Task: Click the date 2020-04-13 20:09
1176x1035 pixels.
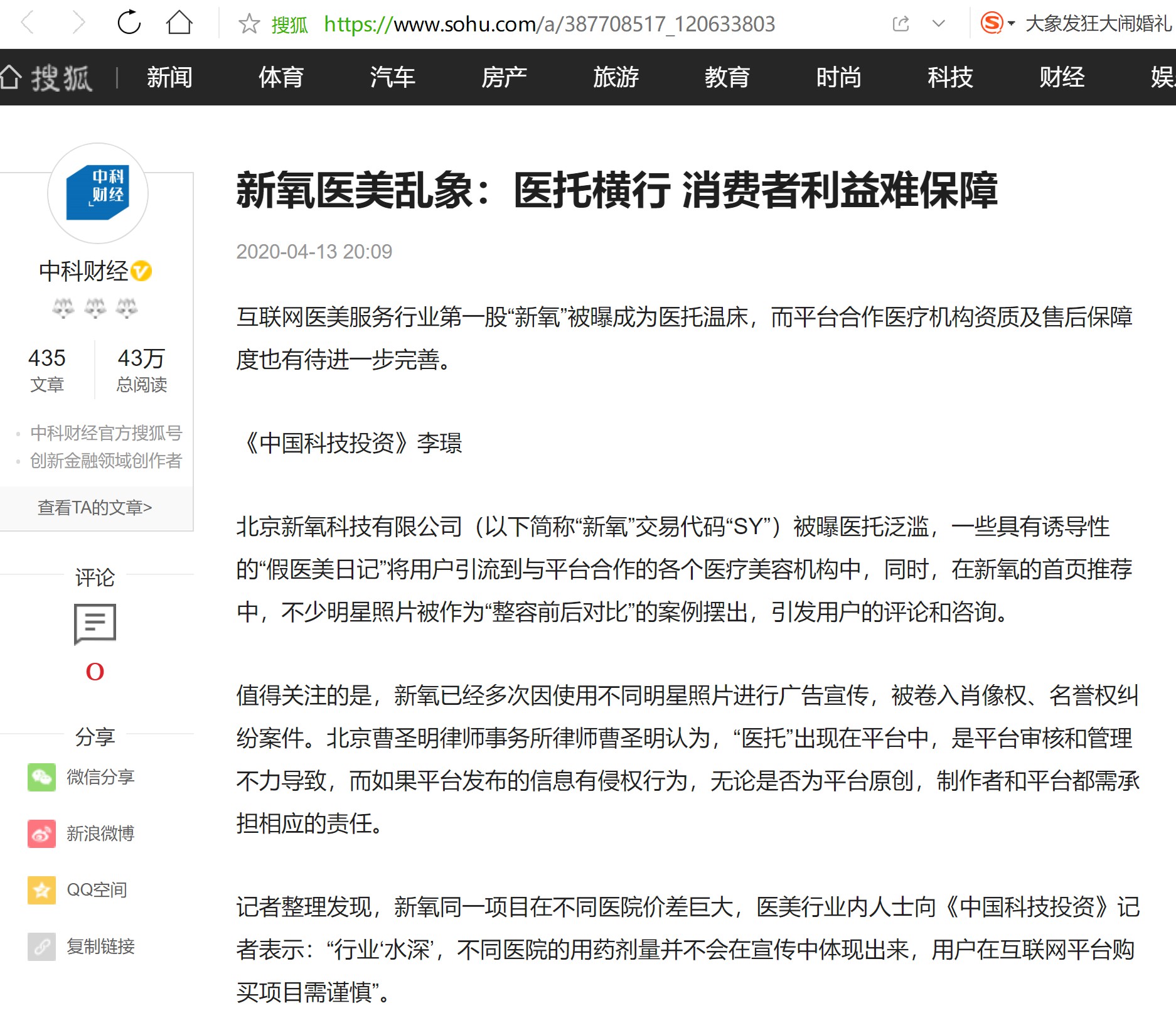Action: [314, 252]
